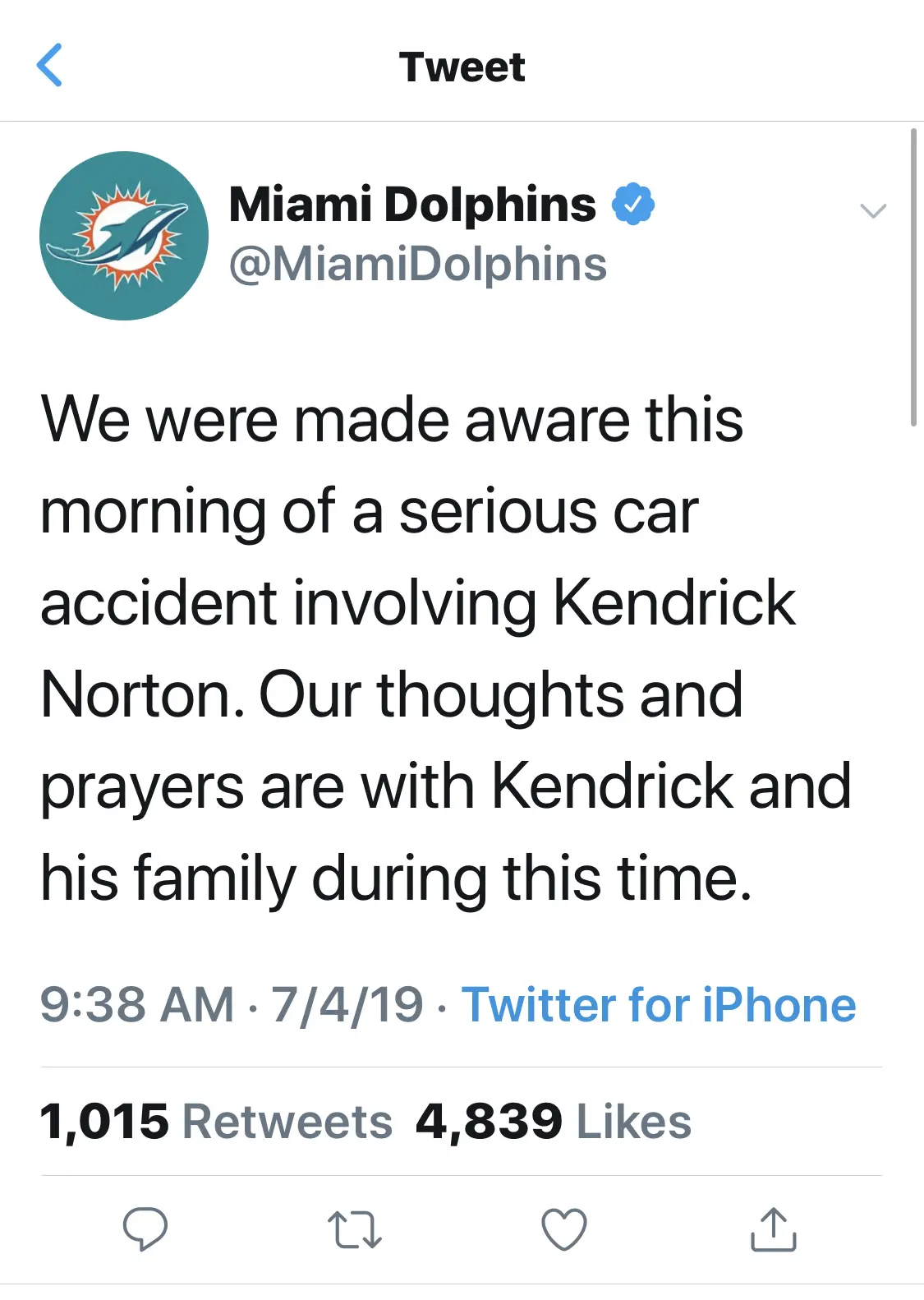
Task: Open the Twitter for iPhone source link
Action: pyautogui.click(x=659, y=1005)
